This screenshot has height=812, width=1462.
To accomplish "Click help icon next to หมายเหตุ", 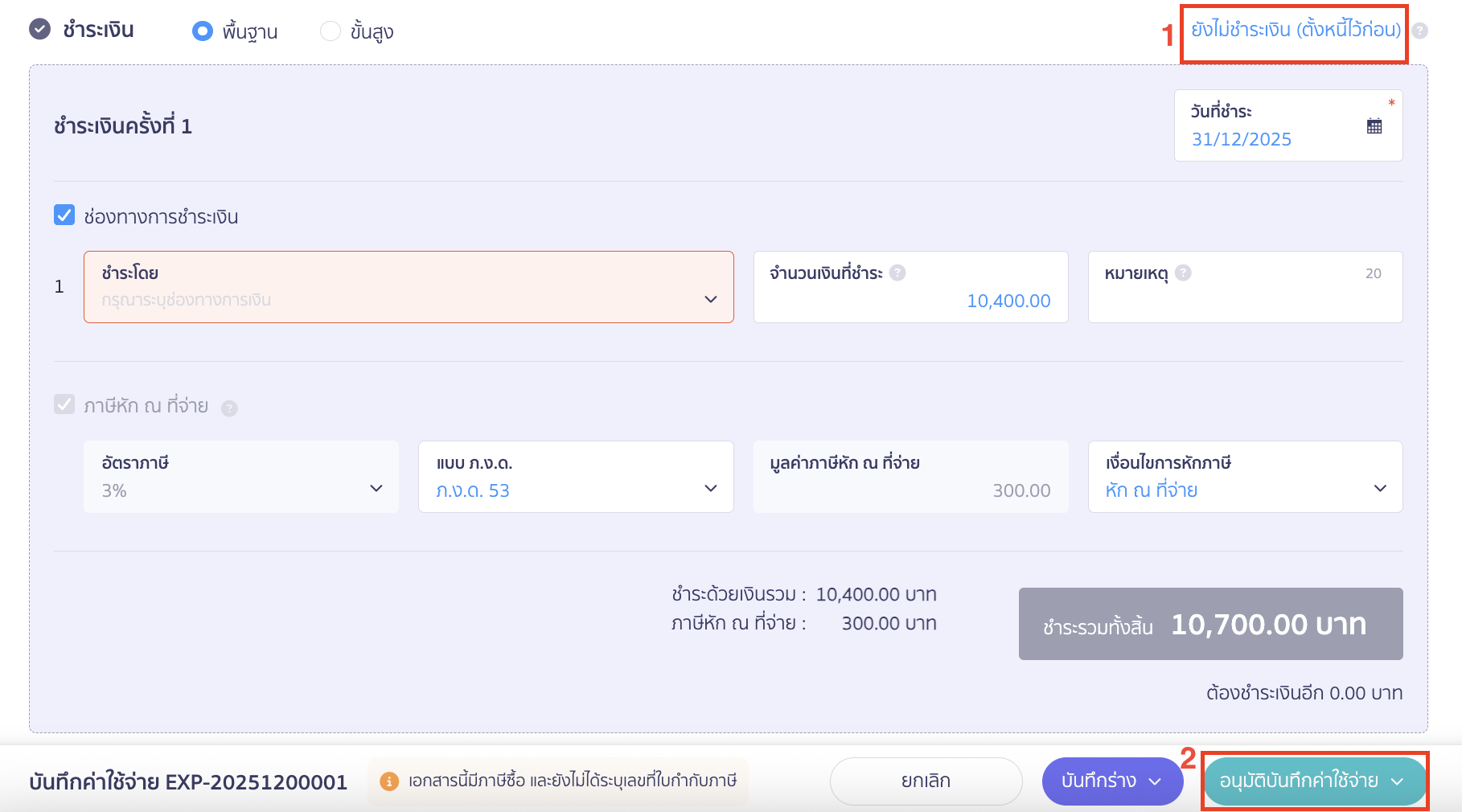I will (x=1183, y=273).
